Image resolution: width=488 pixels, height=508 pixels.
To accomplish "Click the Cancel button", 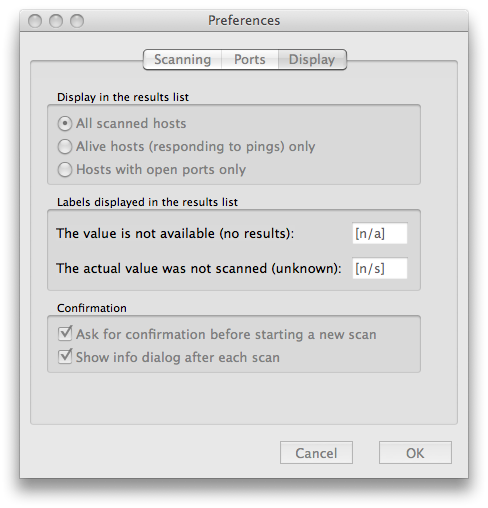I will (316, 453).
